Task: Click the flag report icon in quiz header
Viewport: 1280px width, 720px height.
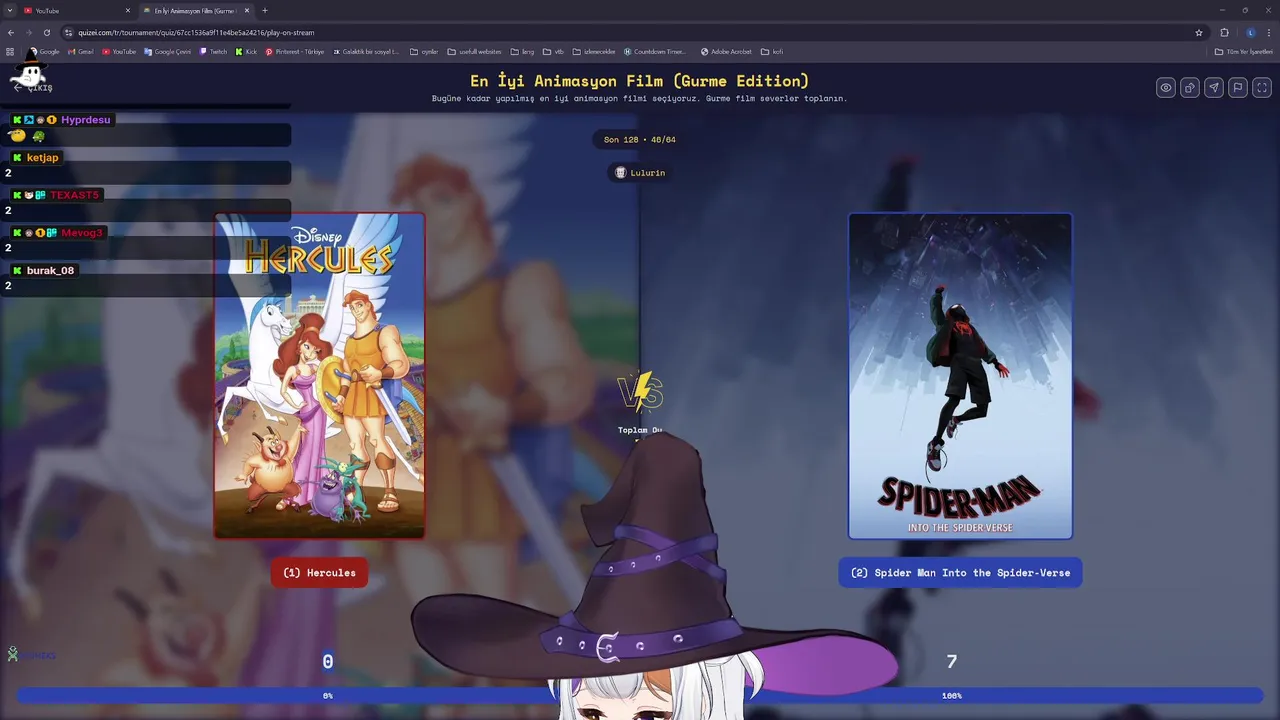Action: point(1238,88)
